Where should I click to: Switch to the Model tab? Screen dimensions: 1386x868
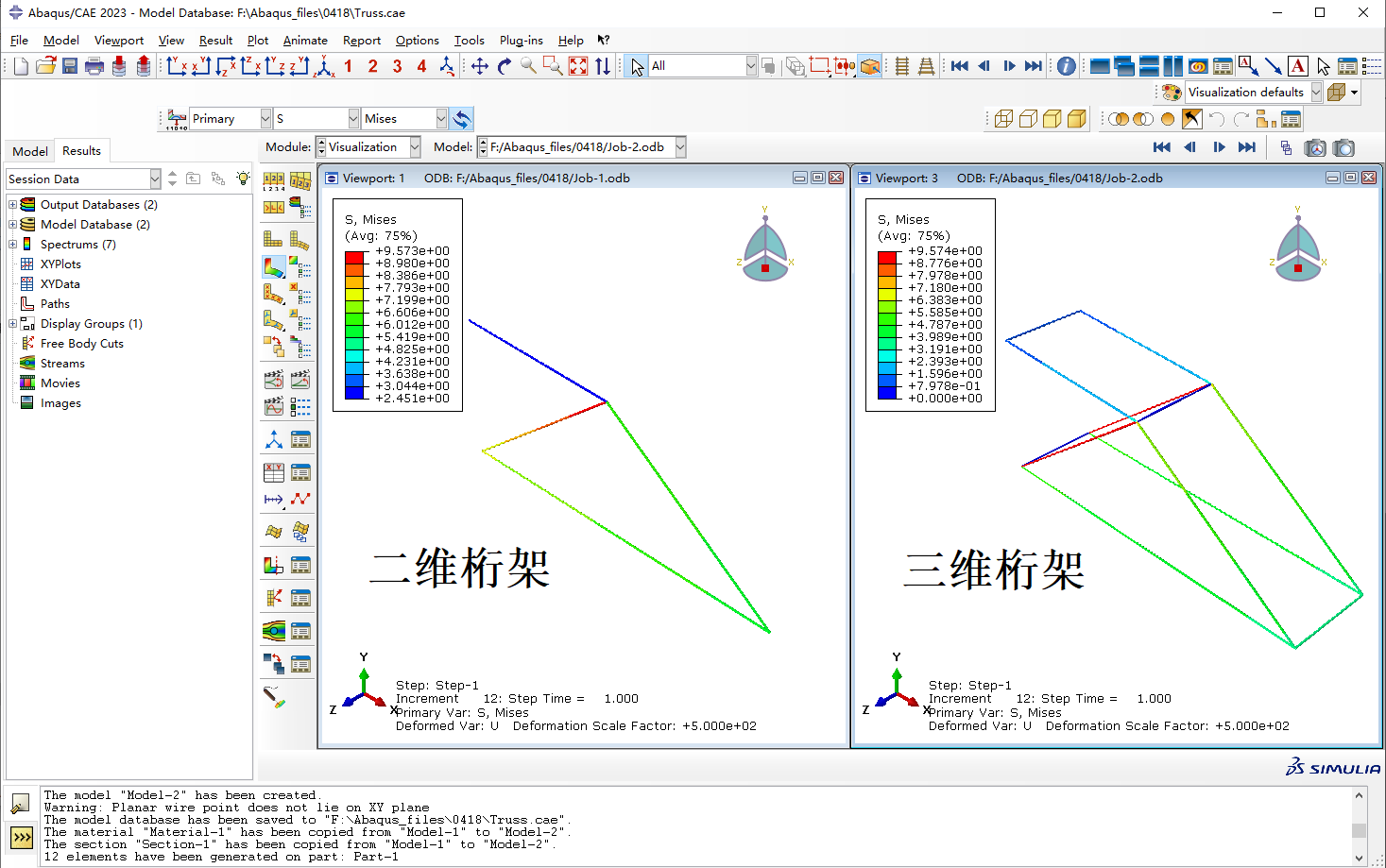(30, 151)
